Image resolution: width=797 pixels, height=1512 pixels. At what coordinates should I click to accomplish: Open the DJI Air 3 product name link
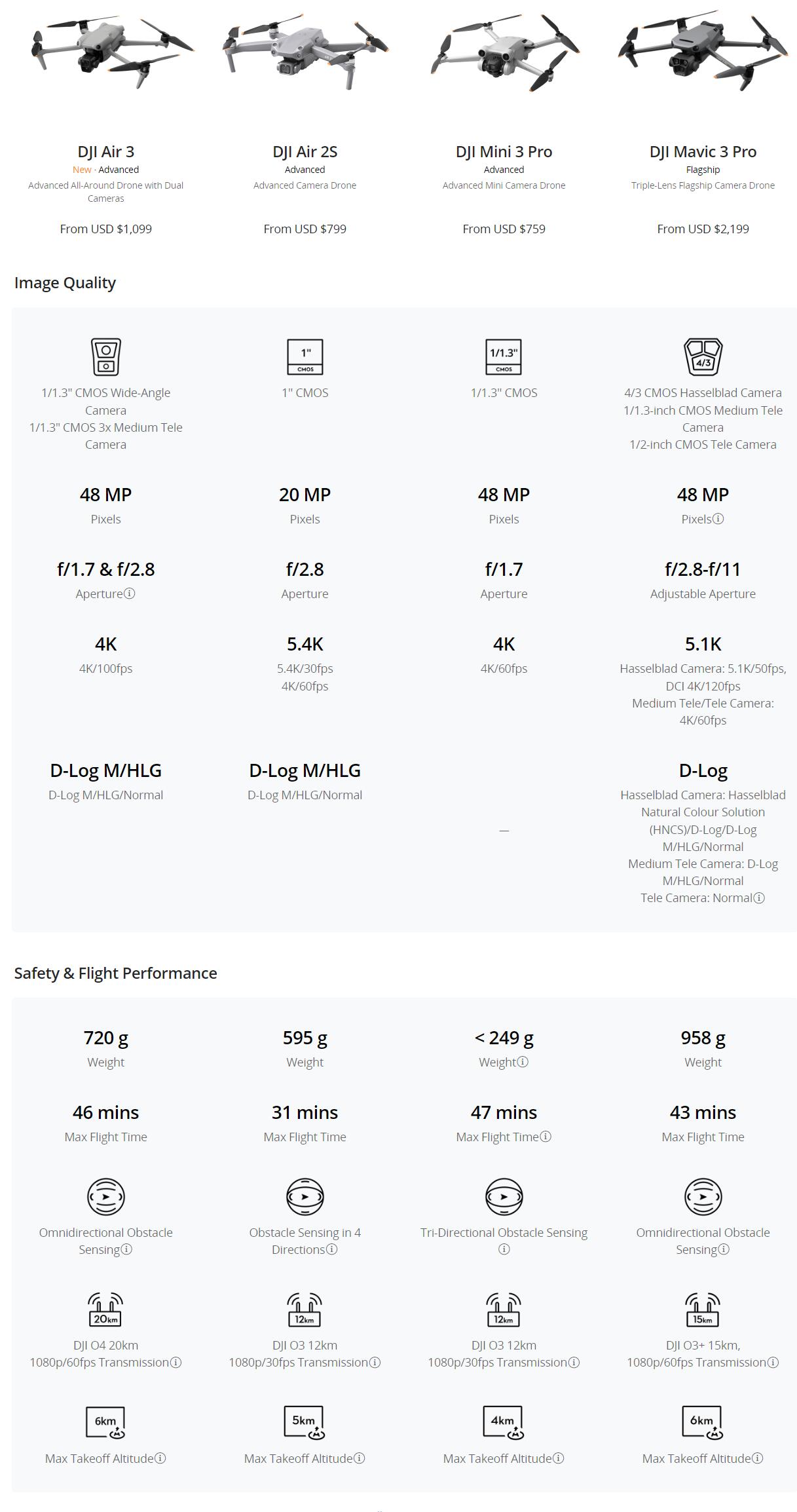(105, 151)
